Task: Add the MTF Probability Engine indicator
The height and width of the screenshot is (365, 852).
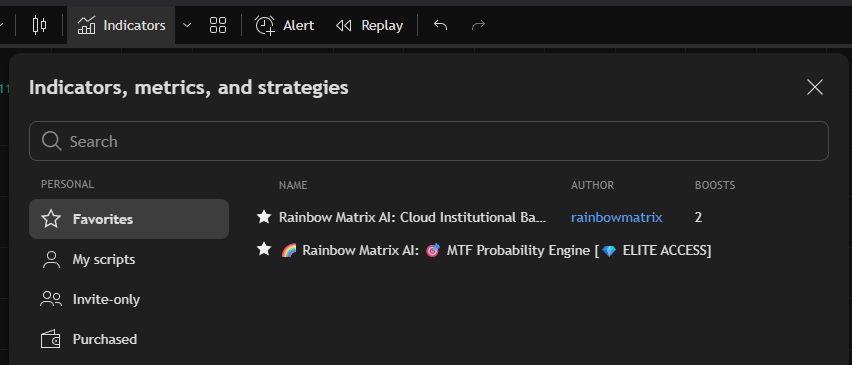Action: (496, 250)
